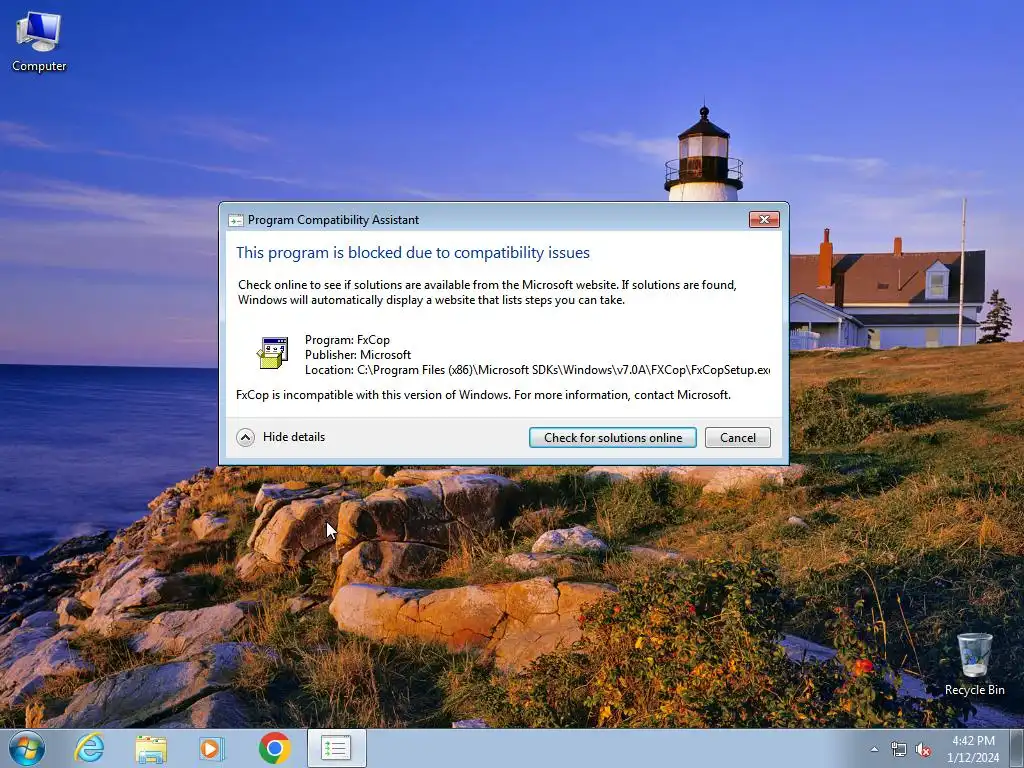Close the Program Compatibility Assistant window

[764, 219]
